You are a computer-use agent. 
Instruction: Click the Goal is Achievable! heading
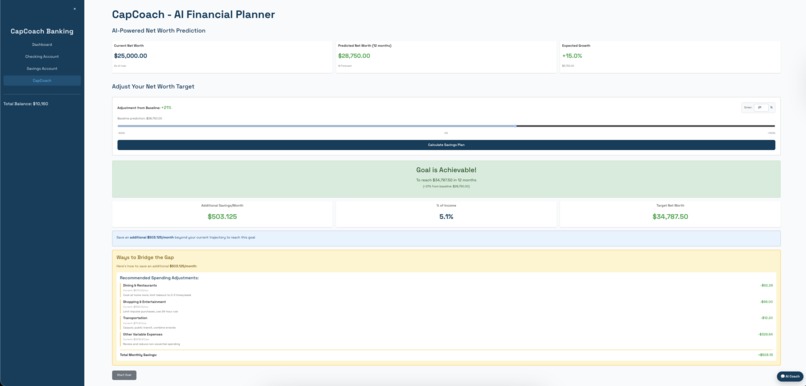[446, 170]
